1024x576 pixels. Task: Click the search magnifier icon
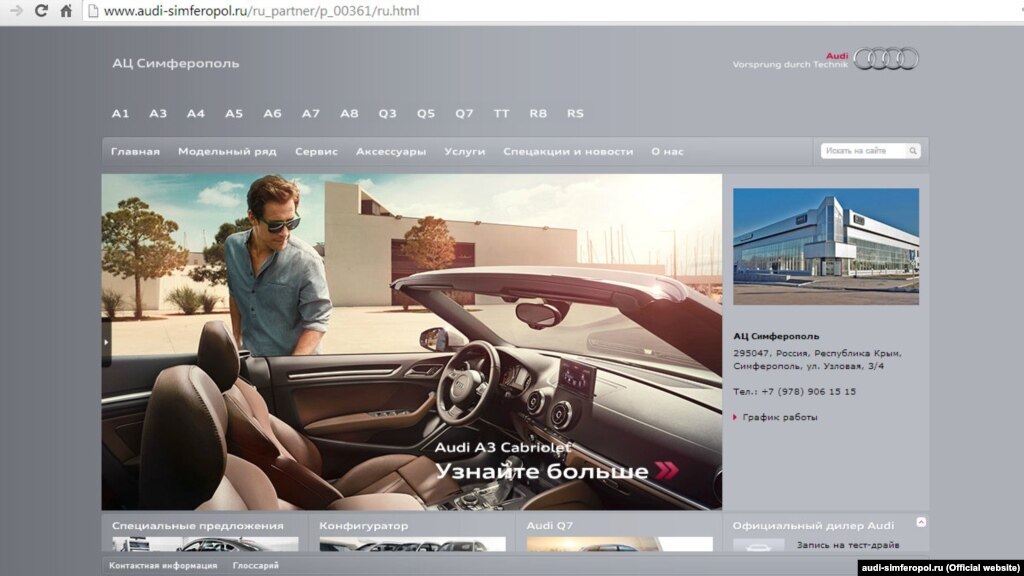[913, 151]
